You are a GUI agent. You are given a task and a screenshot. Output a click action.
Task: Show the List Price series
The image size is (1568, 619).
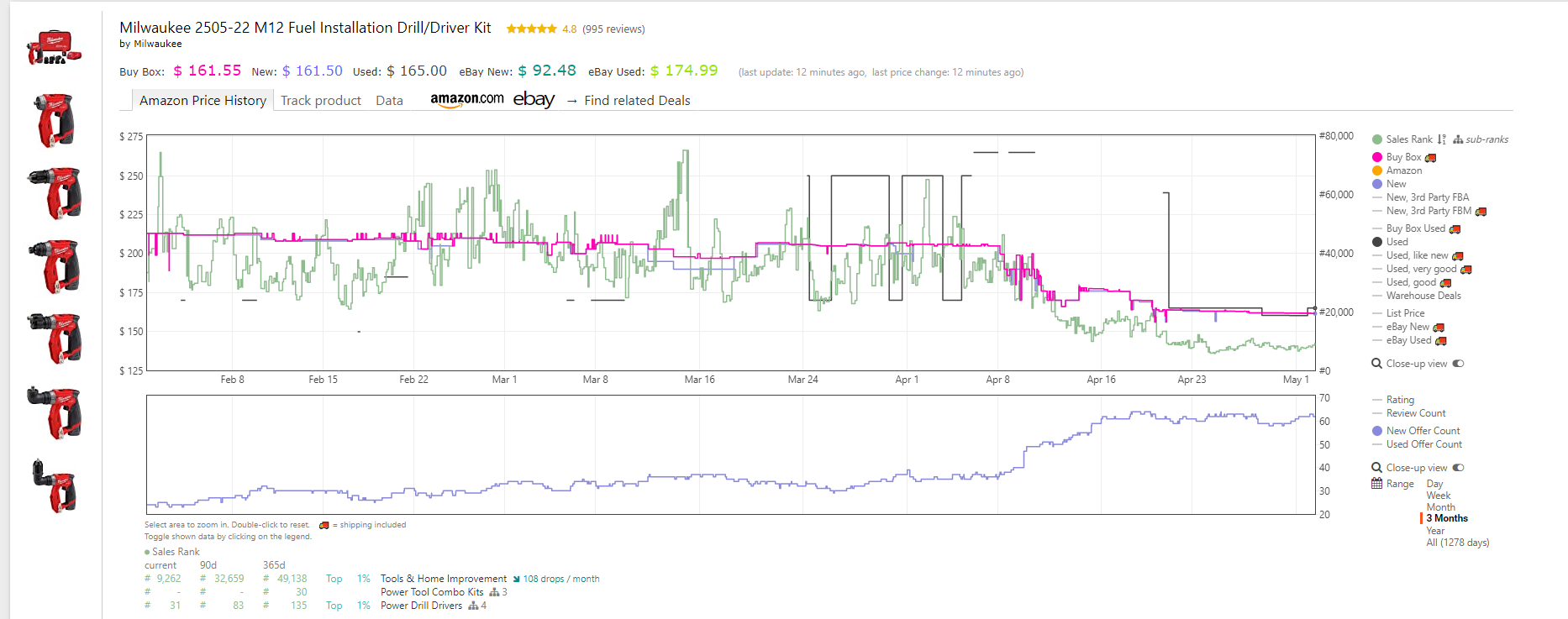click(1405, 313)
